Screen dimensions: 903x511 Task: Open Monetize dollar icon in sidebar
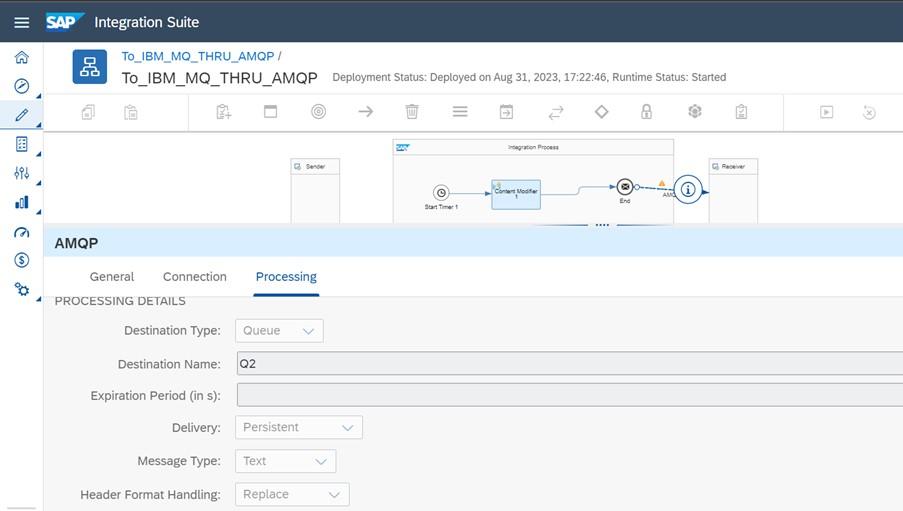[x=21, y=260]
